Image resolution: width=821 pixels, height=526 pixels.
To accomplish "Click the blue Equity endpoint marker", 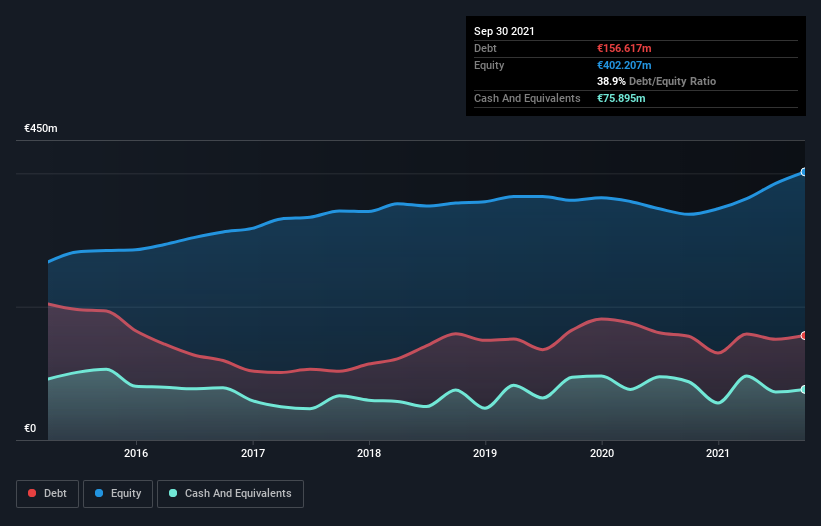I will coord(804,172).
